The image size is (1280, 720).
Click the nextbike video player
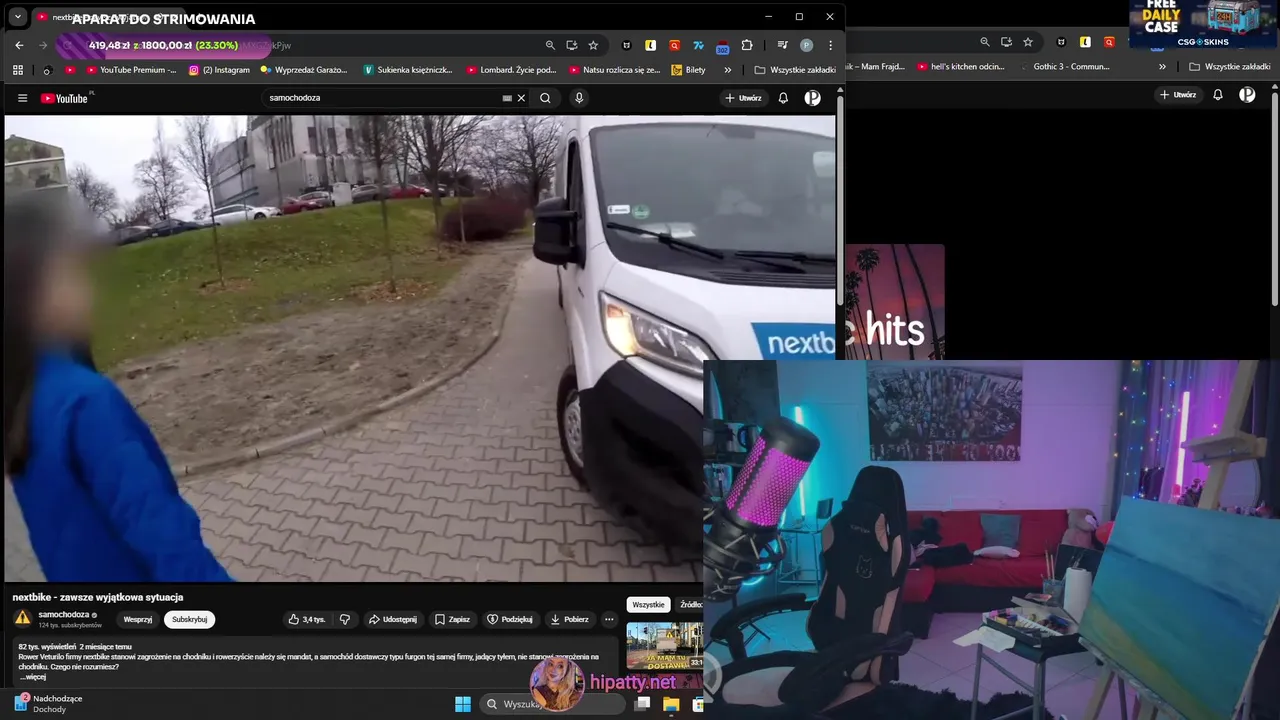420,348
